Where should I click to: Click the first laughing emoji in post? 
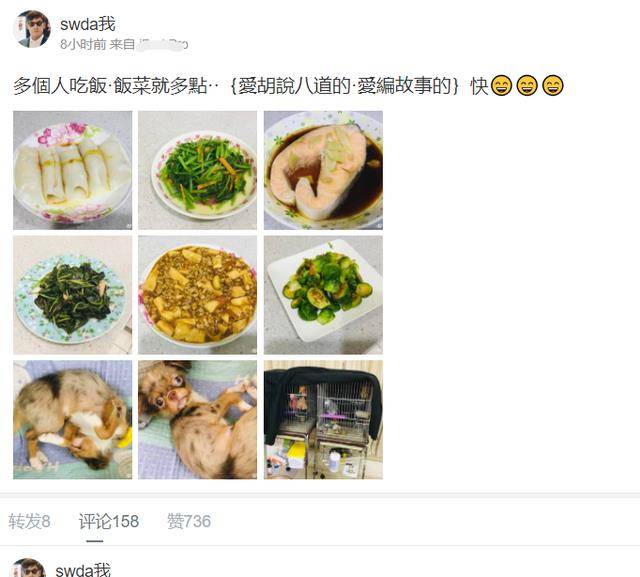(501, 86)
